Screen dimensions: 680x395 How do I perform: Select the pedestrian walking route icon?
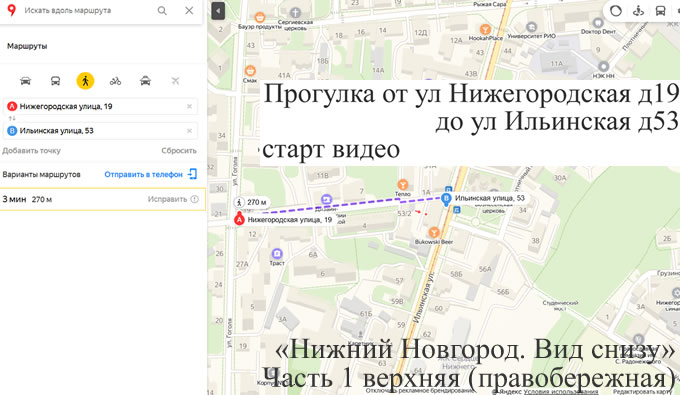[85, 81]
